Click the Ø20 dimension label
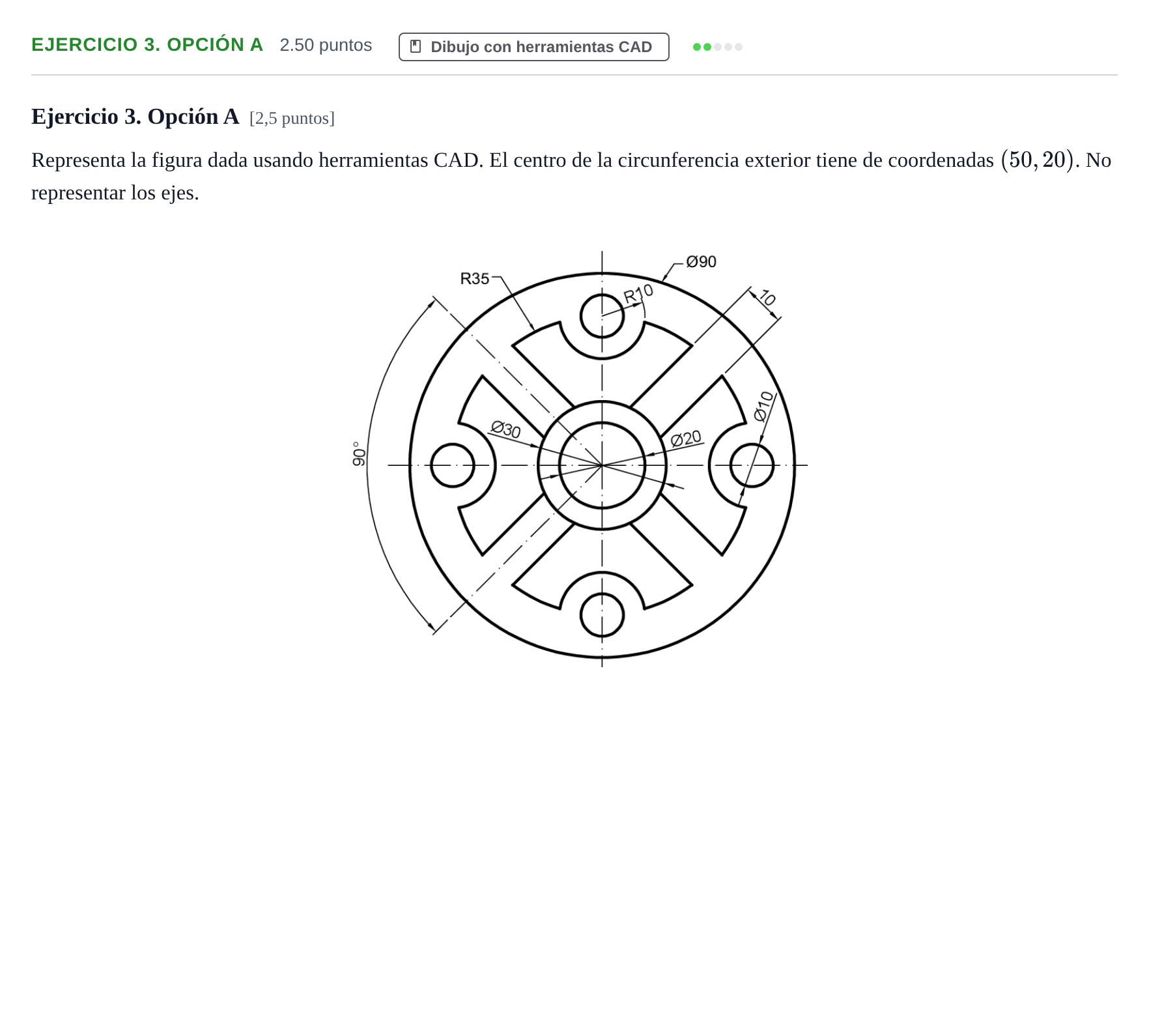The width and height of the screenshot is (1149, 1036). click(686, 439)
